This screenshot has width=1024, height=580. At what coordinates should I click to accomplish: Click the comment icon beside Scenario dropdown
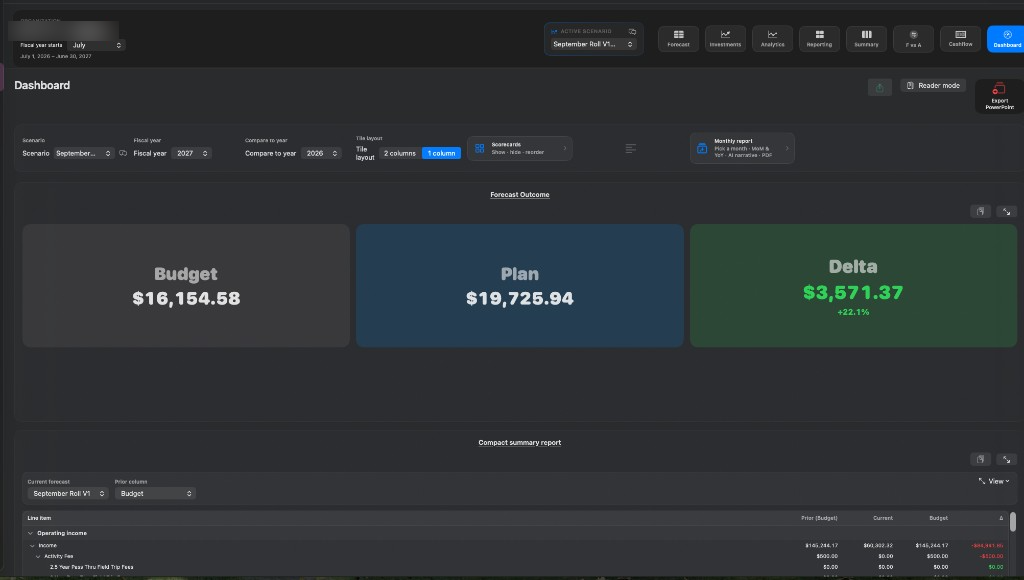click(x=123, y=153)
